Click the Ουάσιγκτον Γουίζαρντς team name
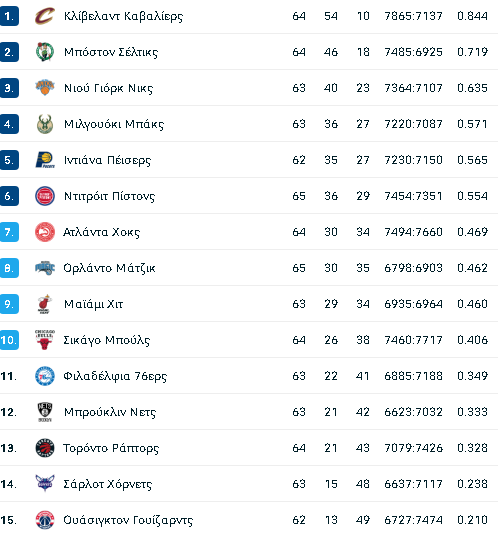Viewport: 498px width, 537px height. [x=128, y=520]
